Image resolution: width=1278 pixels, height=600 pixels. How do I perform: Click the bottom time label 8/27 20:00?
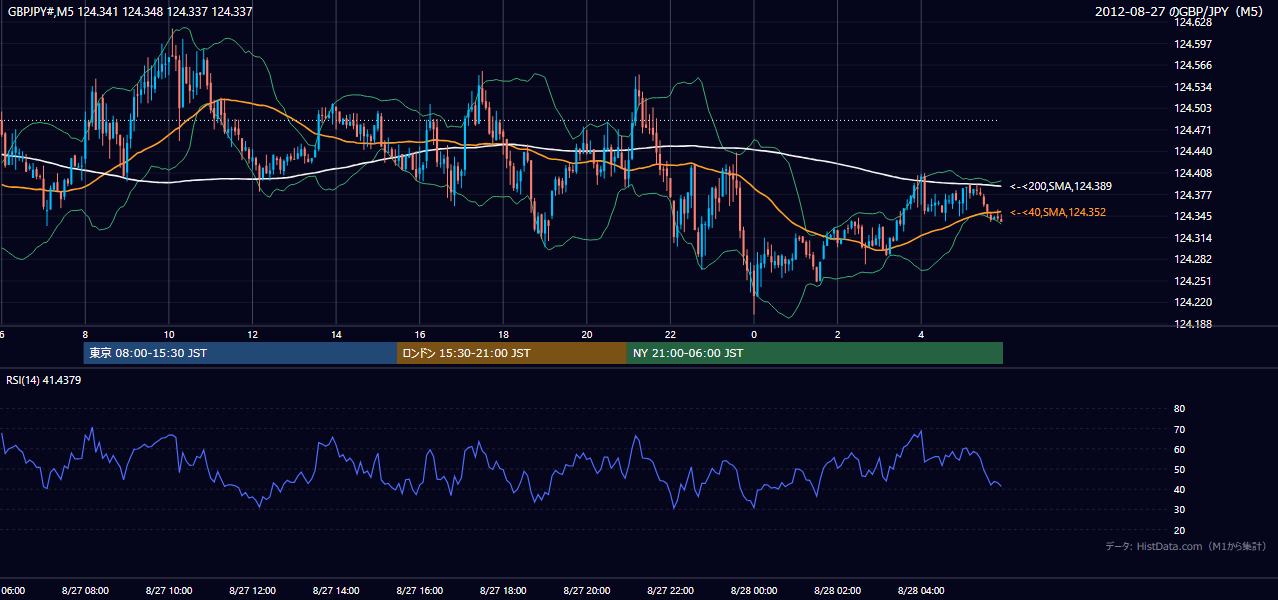point(587,591)
